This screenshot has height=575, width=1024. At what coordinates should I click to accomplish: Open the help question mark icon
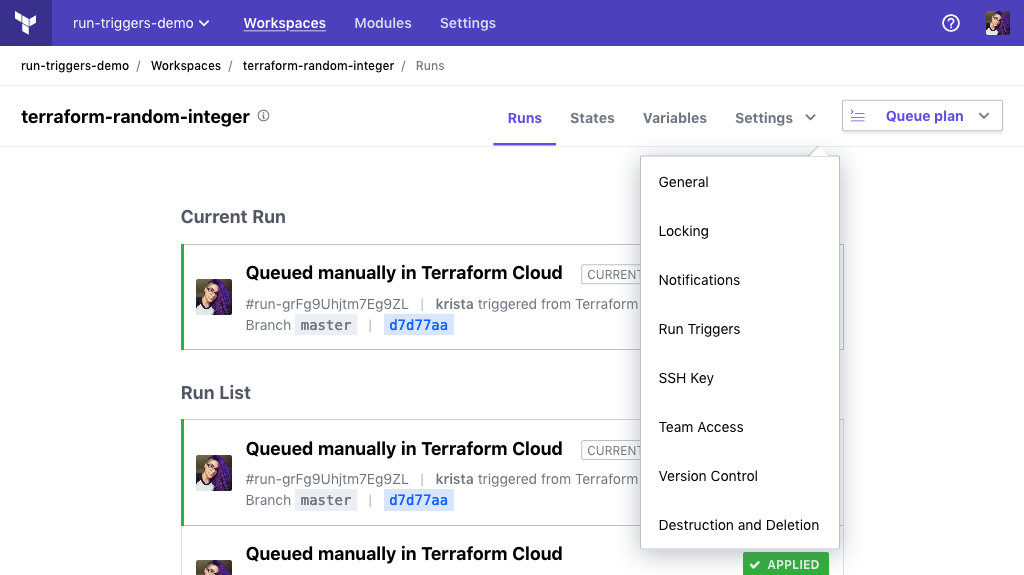coord(951,23)
